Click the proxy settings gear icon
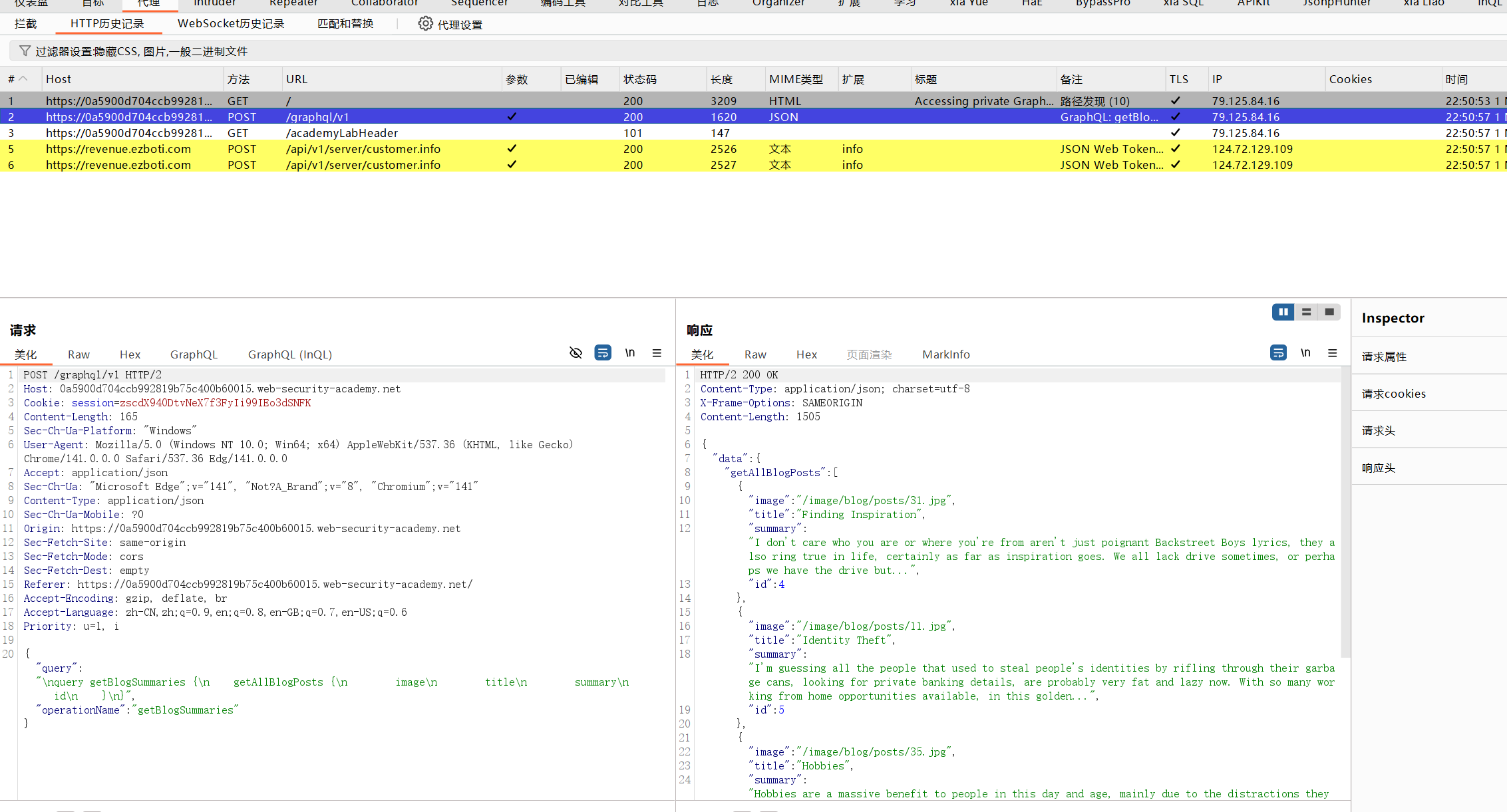This screenshot has width=1507, height=812. 425,24
